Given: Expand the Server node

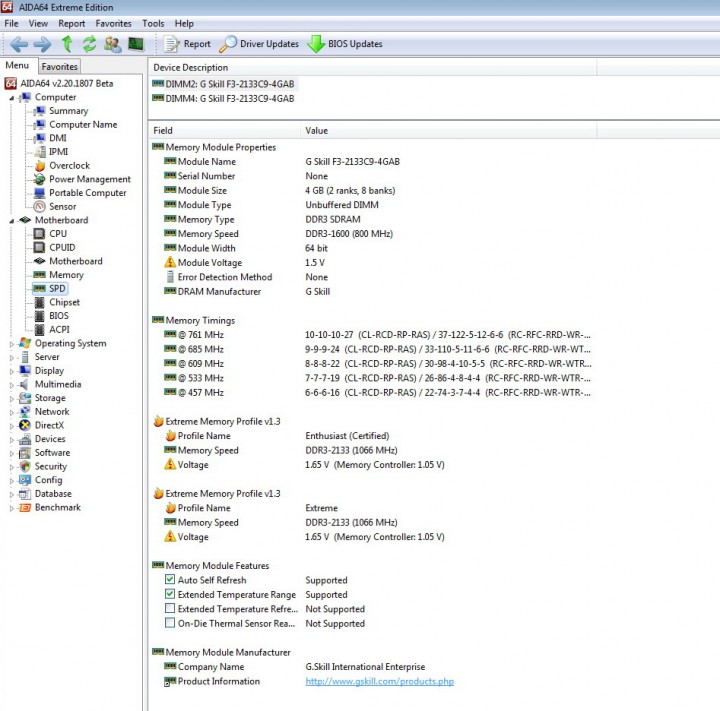Looking at the screenshot, I should tap(12, 357).
